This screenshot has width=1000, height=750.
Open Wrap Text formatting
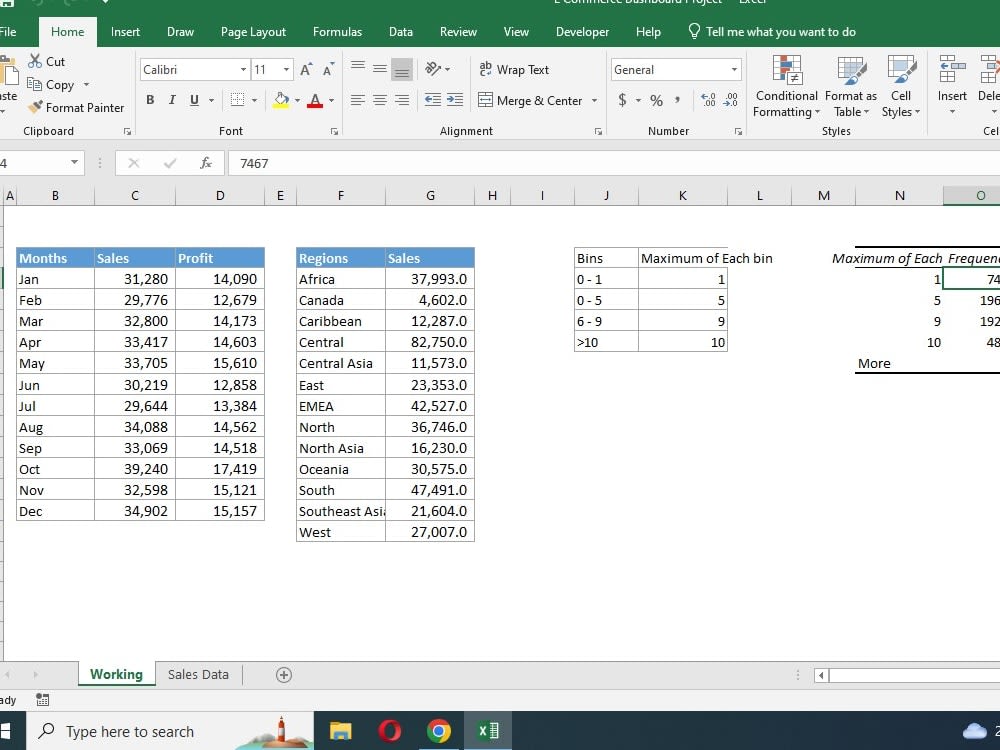[516, 69]
